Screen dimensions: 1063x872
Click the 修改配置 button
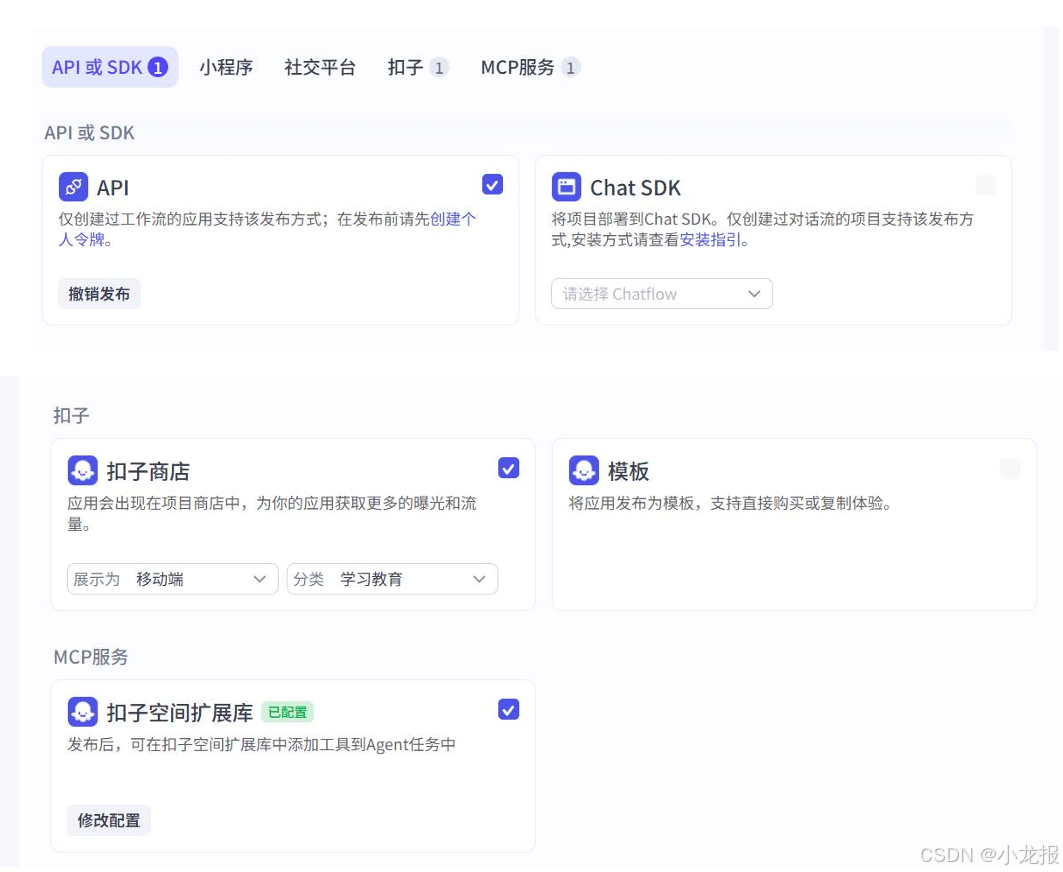tap(107, 819)
